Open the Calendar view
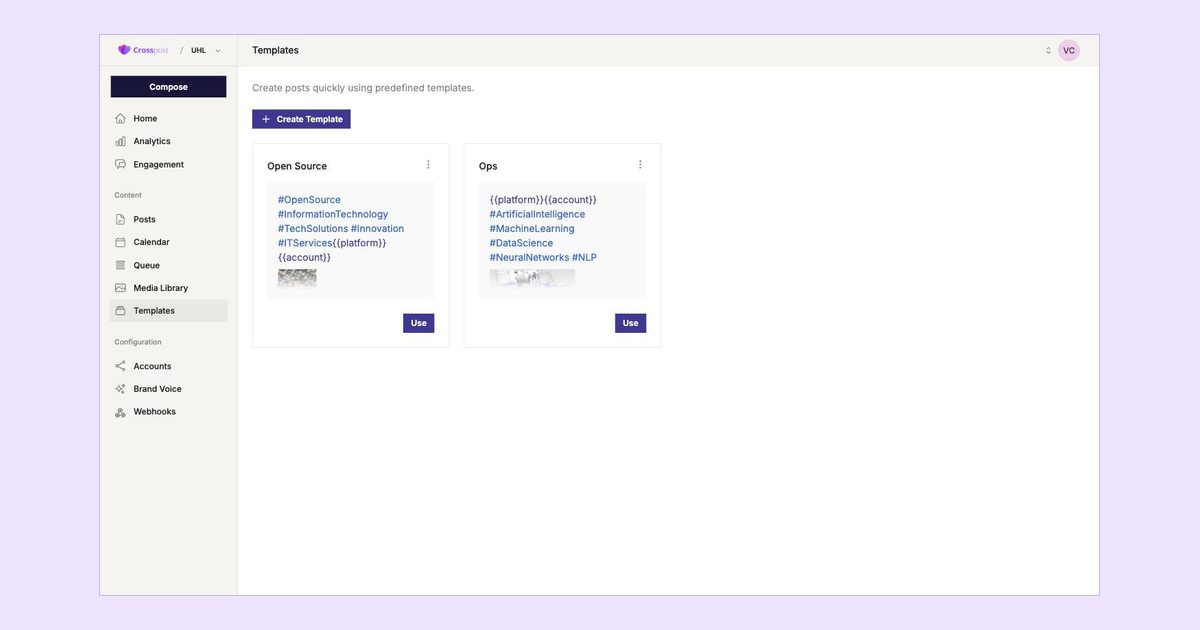Screen dimensions: 1200x630 tap(168, 242)
